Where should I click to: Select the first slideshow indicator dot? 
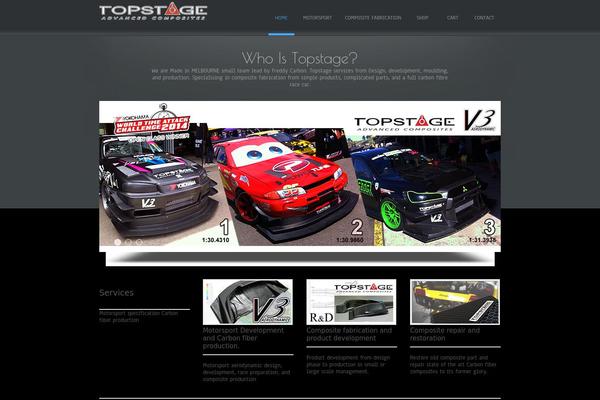[x=117, y=242]
